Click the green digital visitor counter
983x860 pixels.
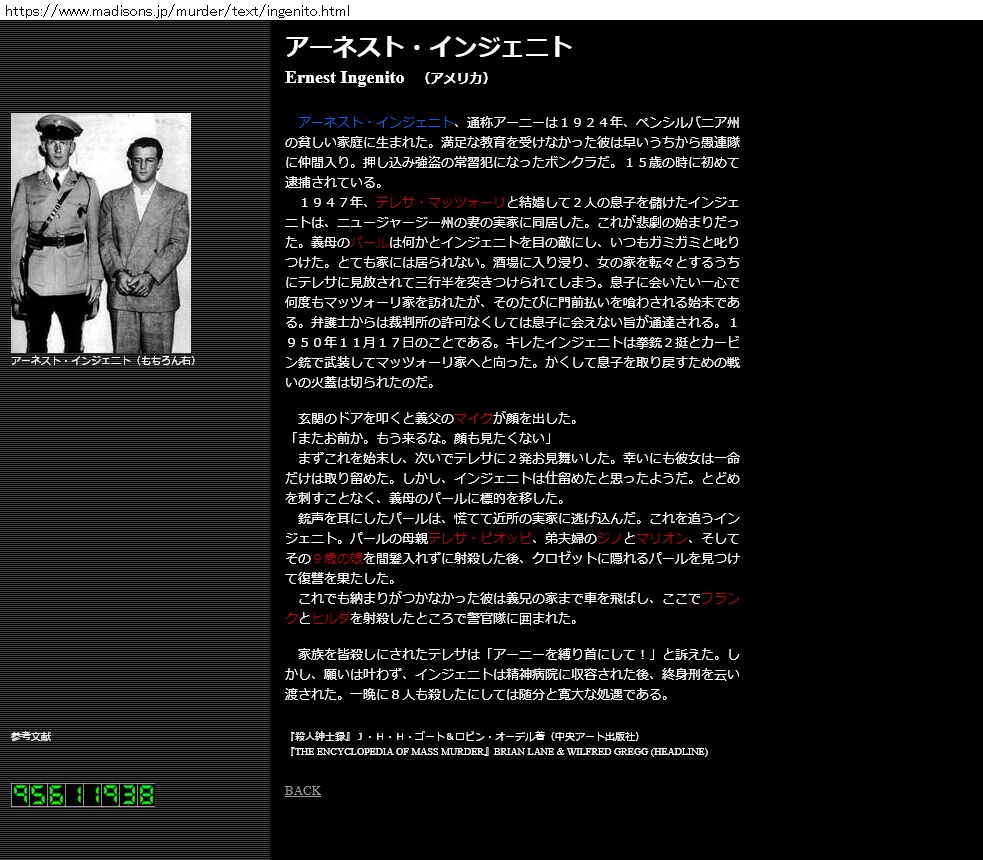83,795
